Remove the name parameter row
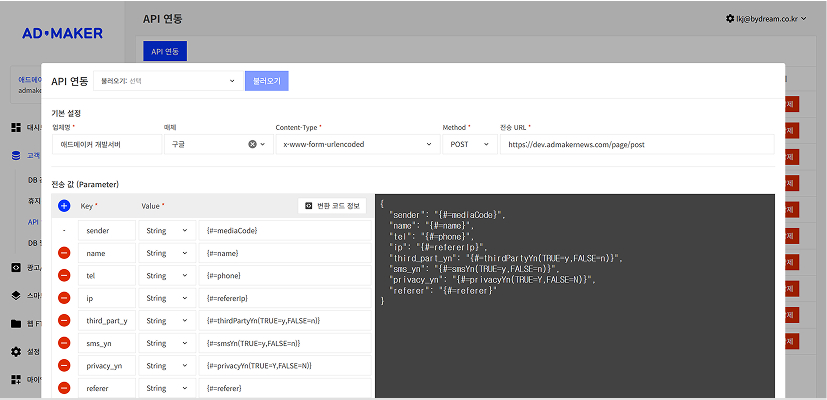Screen dimensions: 827x400 click(64, 254)
